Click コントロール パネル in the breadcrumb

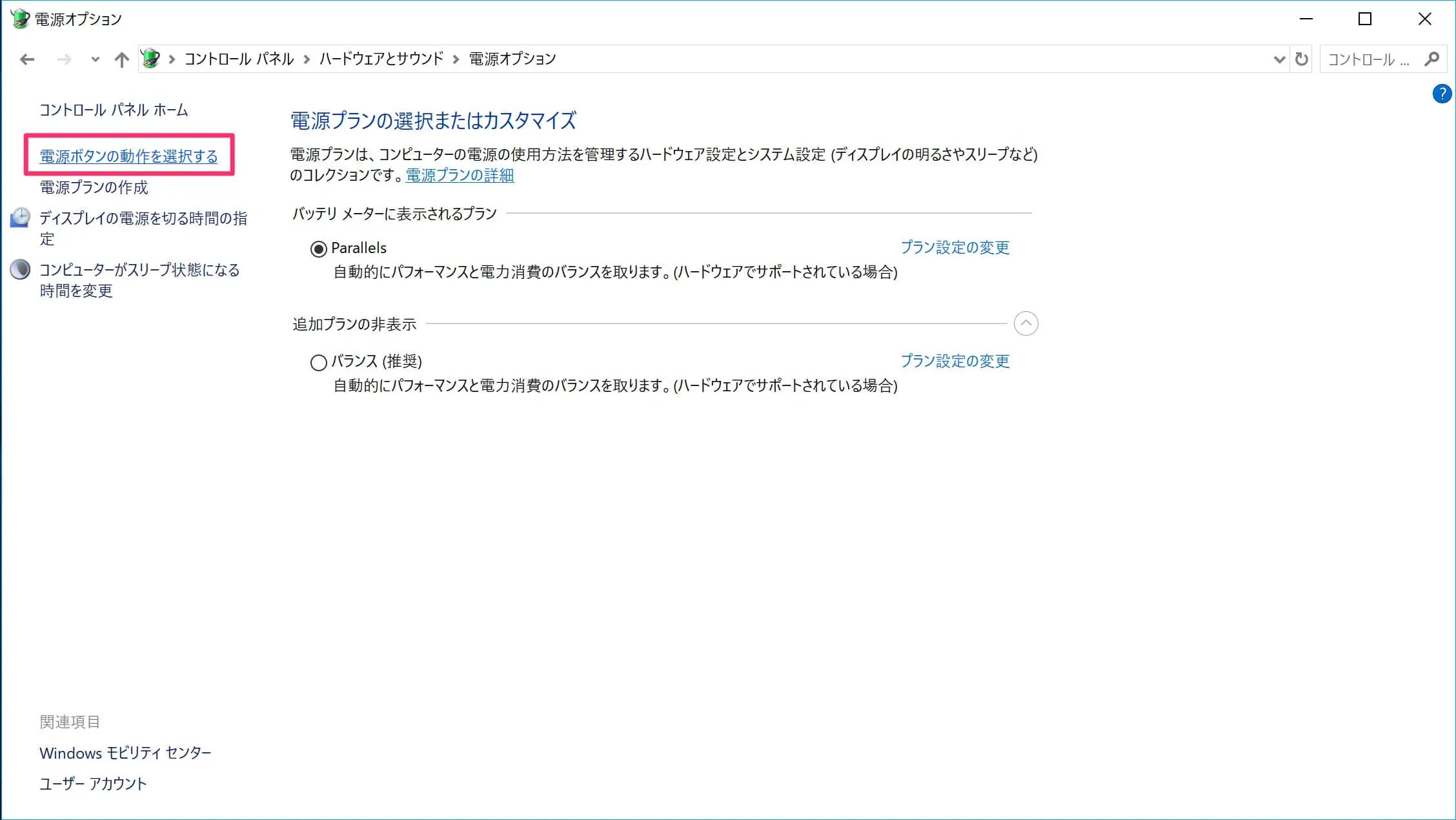pos(239,59)
